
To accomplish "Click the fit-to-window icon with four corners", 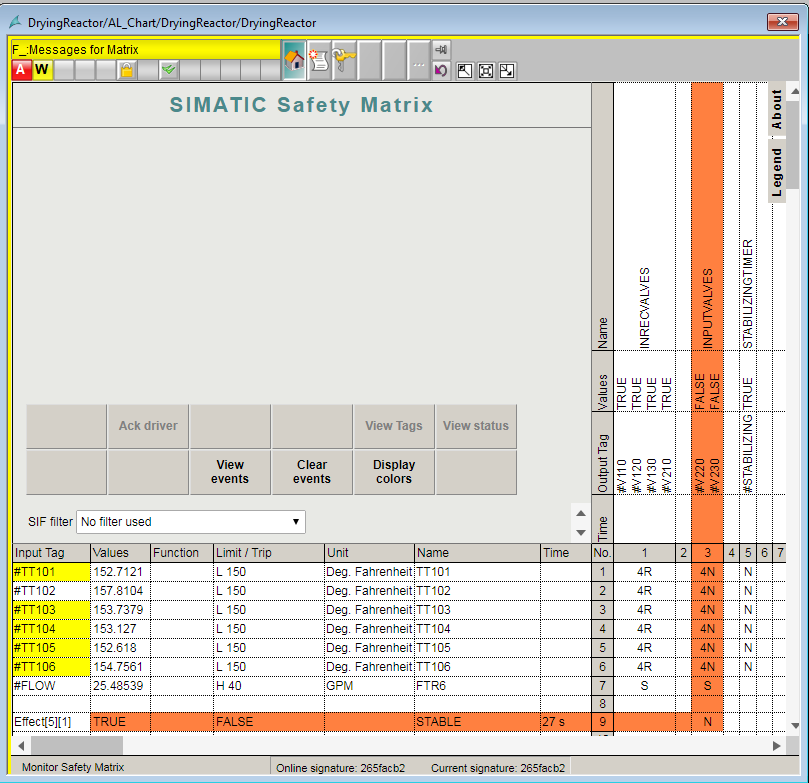I will pyautogui.click(x=486, y=71).
